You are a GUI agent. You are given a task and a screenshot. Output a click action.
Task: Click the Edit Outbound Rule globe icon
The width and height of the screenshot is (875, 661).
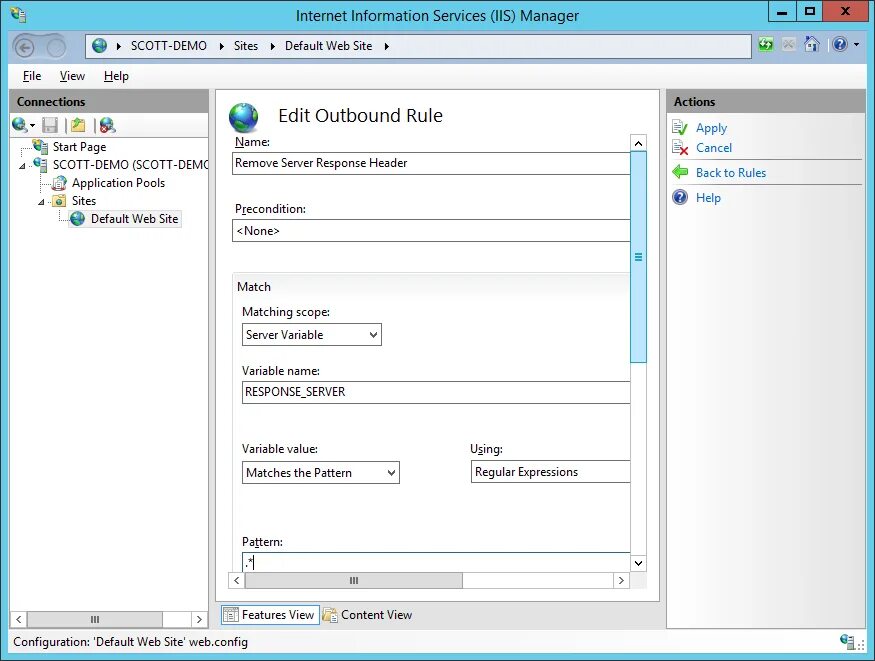(x=243, y=118)
